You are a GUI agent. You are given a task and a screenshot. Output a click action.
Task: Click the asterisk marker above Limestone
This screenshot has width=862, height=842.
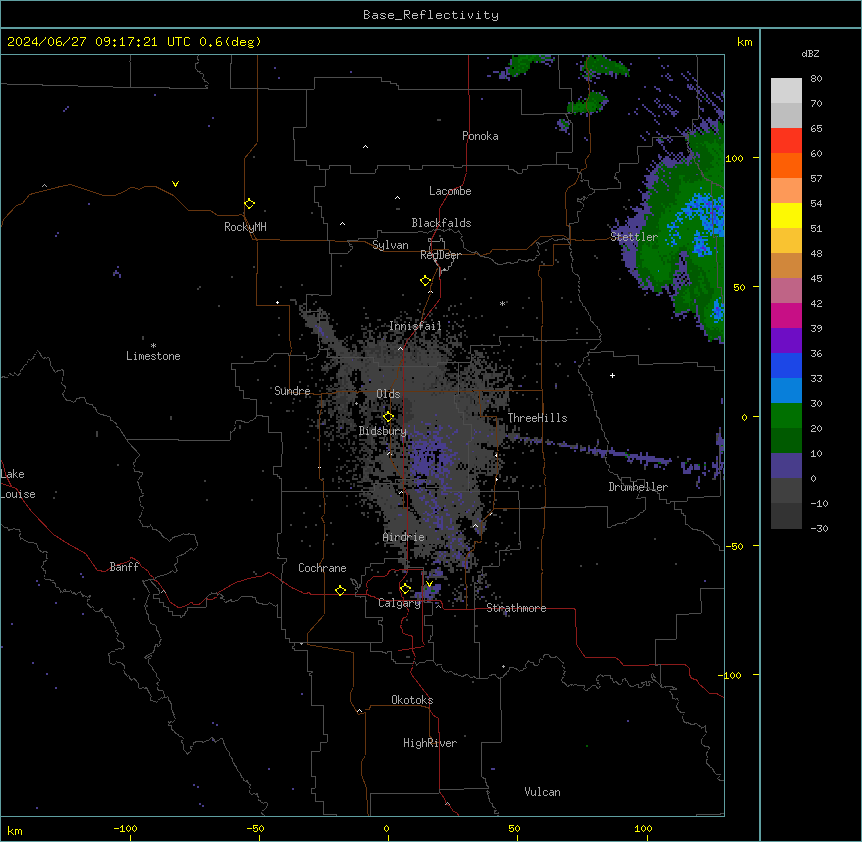pyautogui.click(x=153, y=346)
